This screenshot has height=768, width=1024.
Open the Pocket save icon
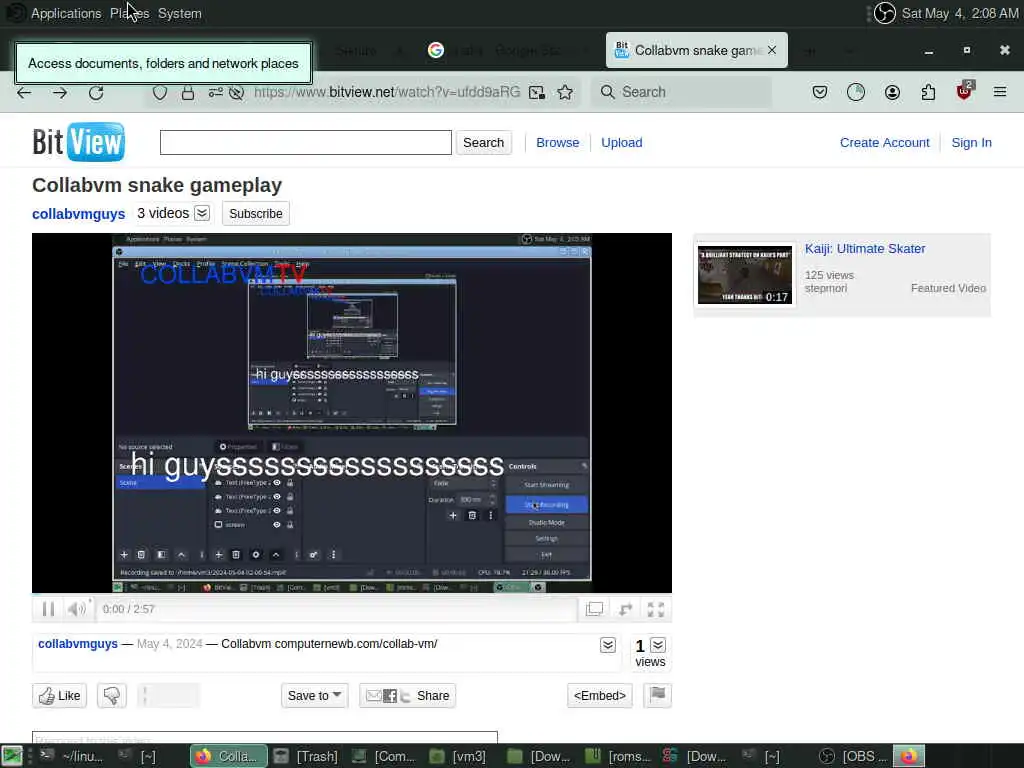click(820, 92)
